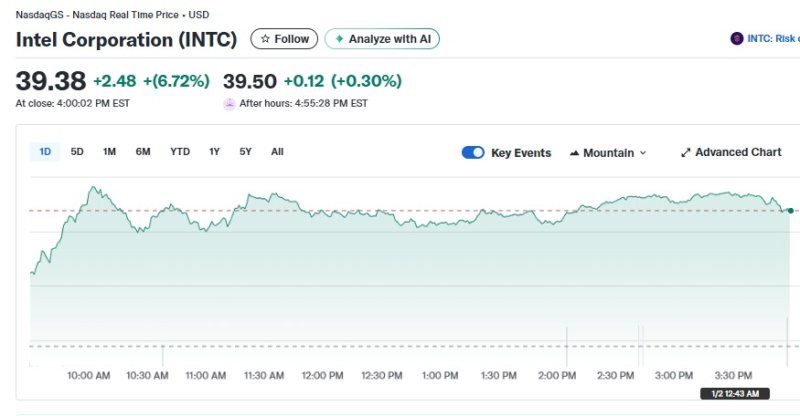Switch chart to YTD range
This screenshot has height=416, width=800.
(x=180, y=152)
